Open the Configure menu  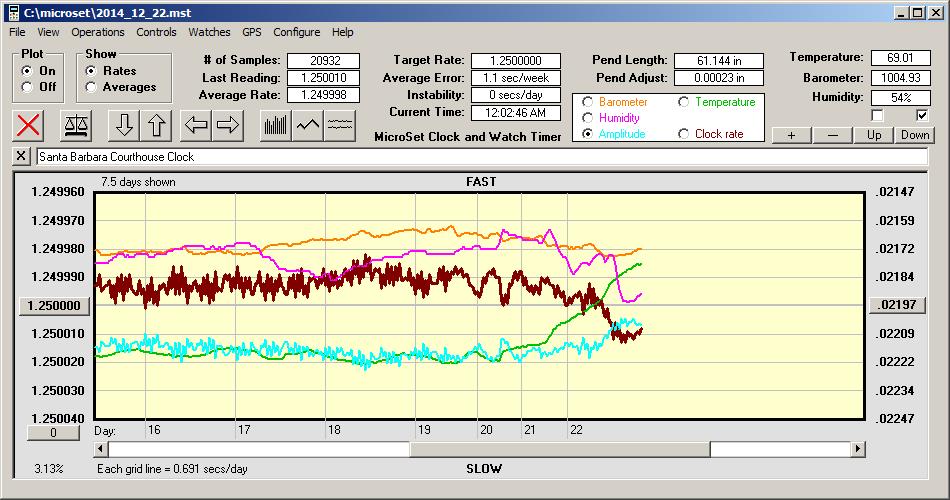(x=296, y=32)
